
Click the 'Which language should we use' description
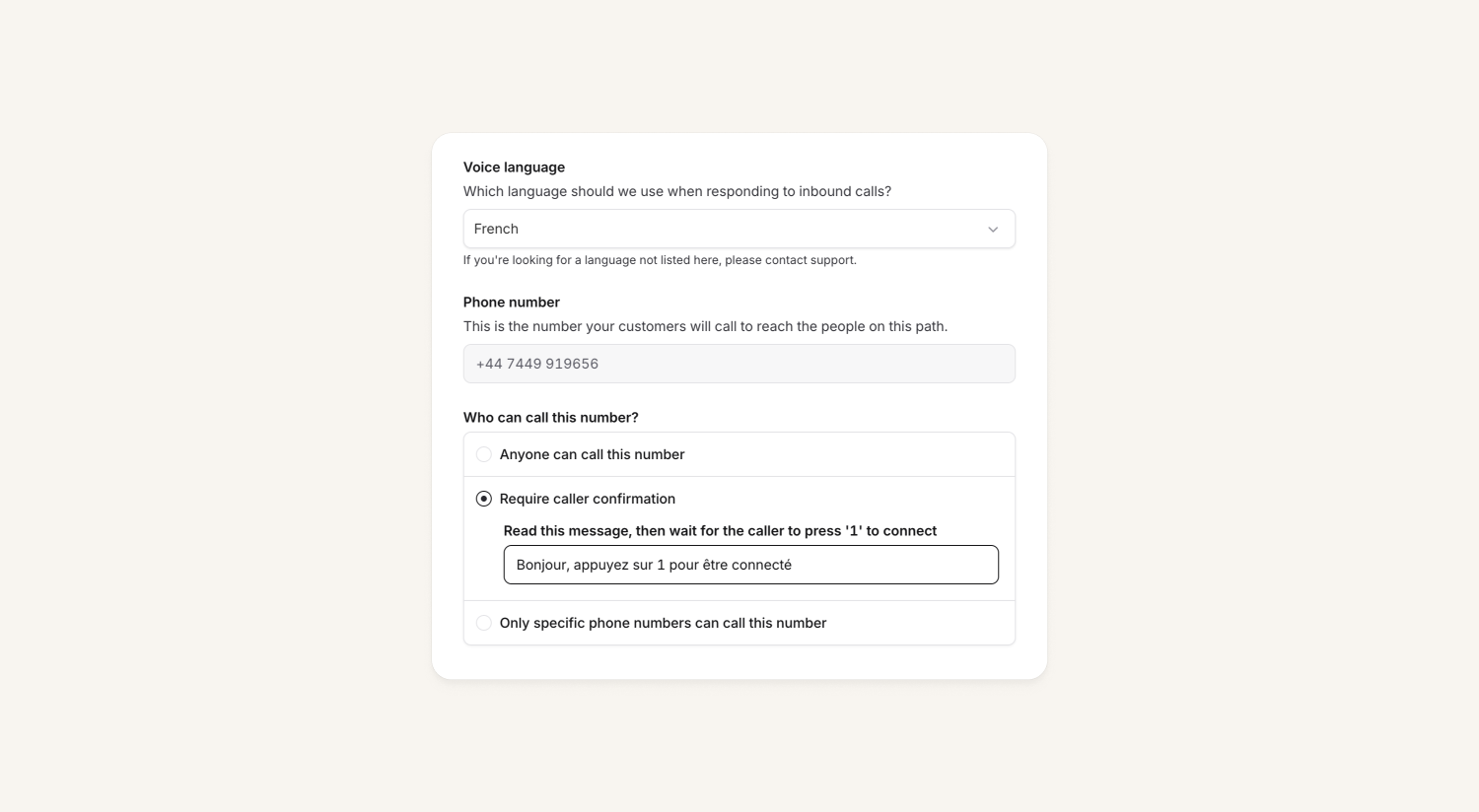coord(677,191)
